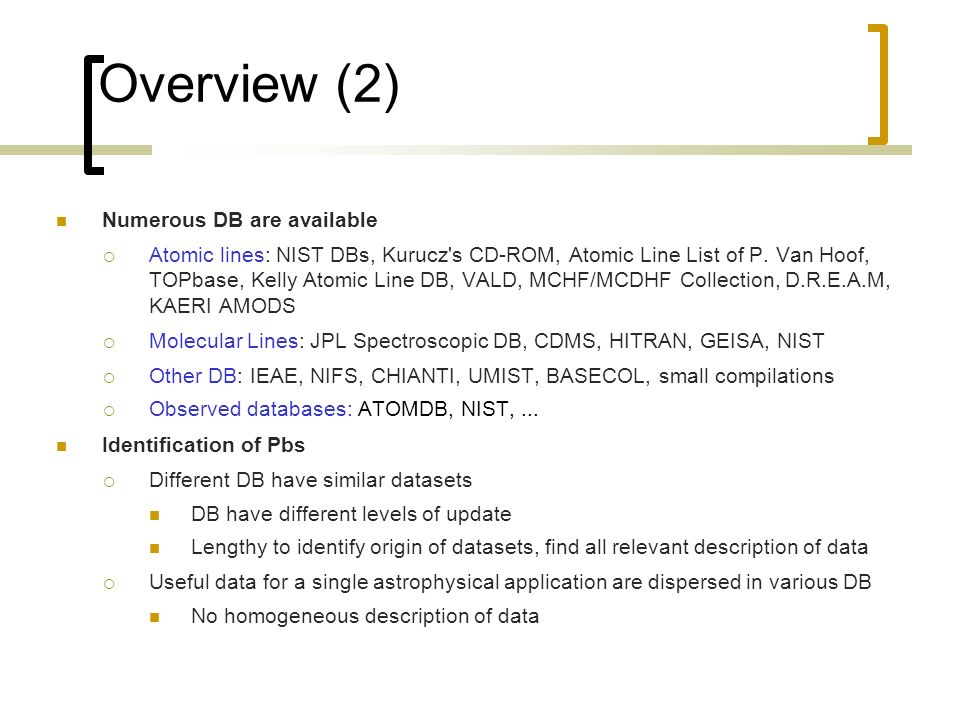This screenshot has width=960, height=720.
Task: Click the circle bullet beside 'Atomic lines'
Action: 109,257
